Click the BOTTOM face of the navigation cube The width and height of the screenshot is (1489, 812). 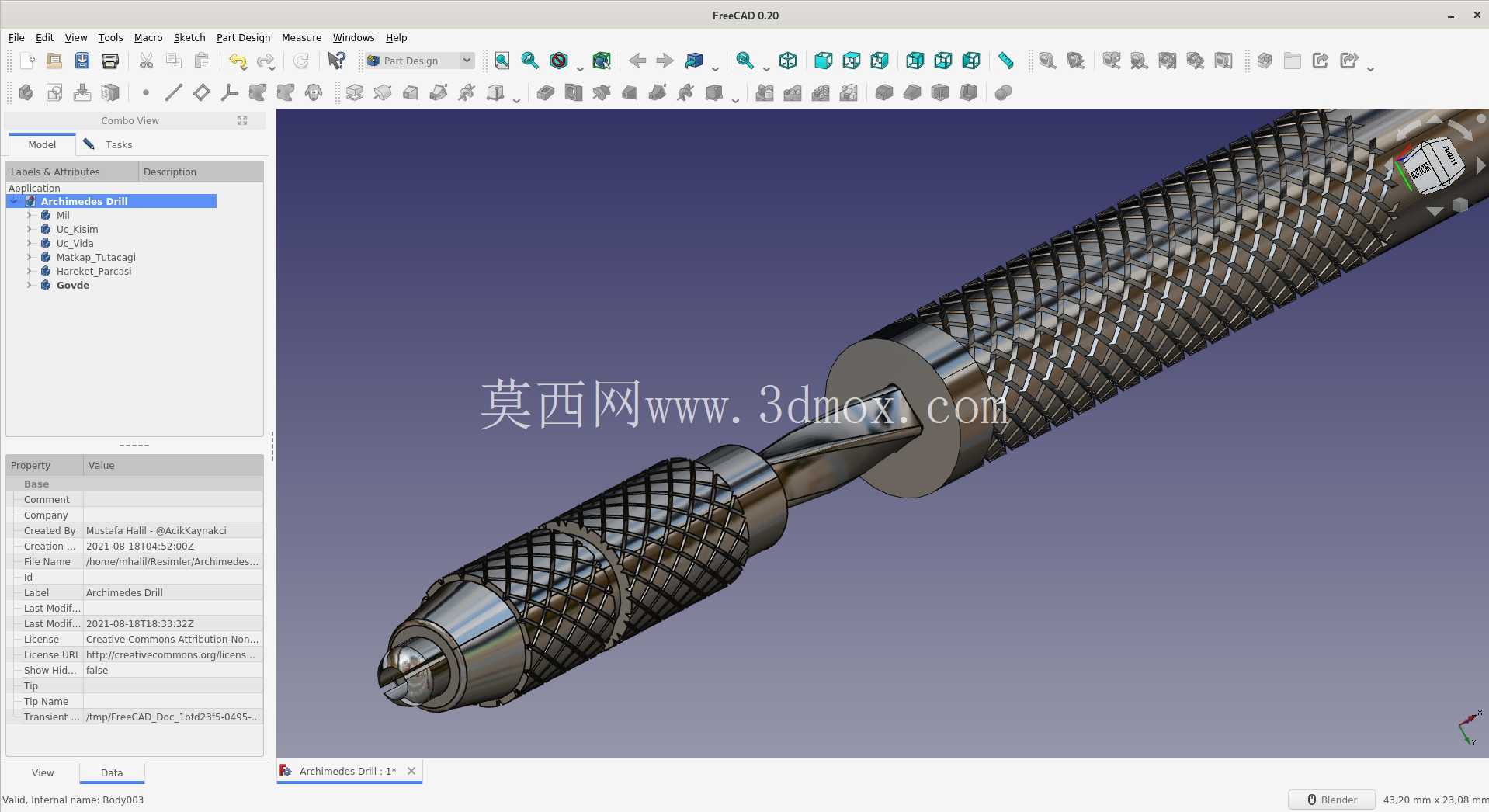tap(1421, 170)
